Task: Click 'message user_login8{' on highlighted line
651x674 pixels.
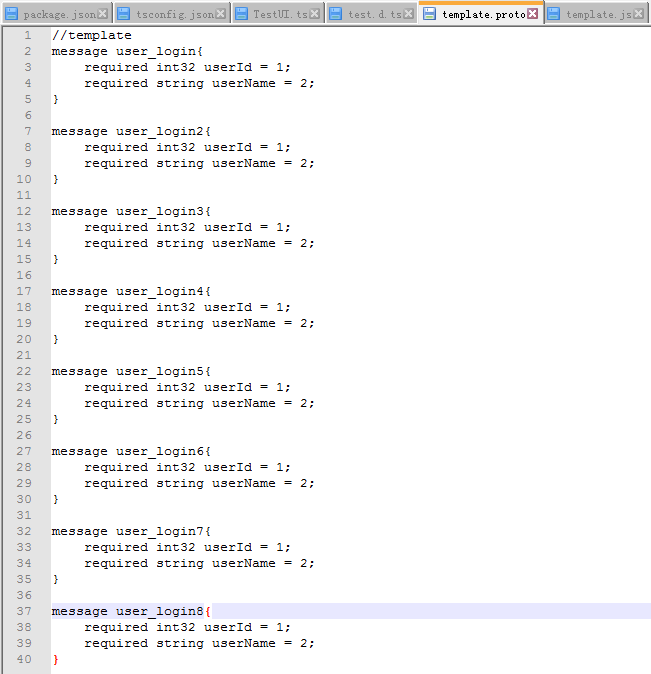Action: (131, 611)
